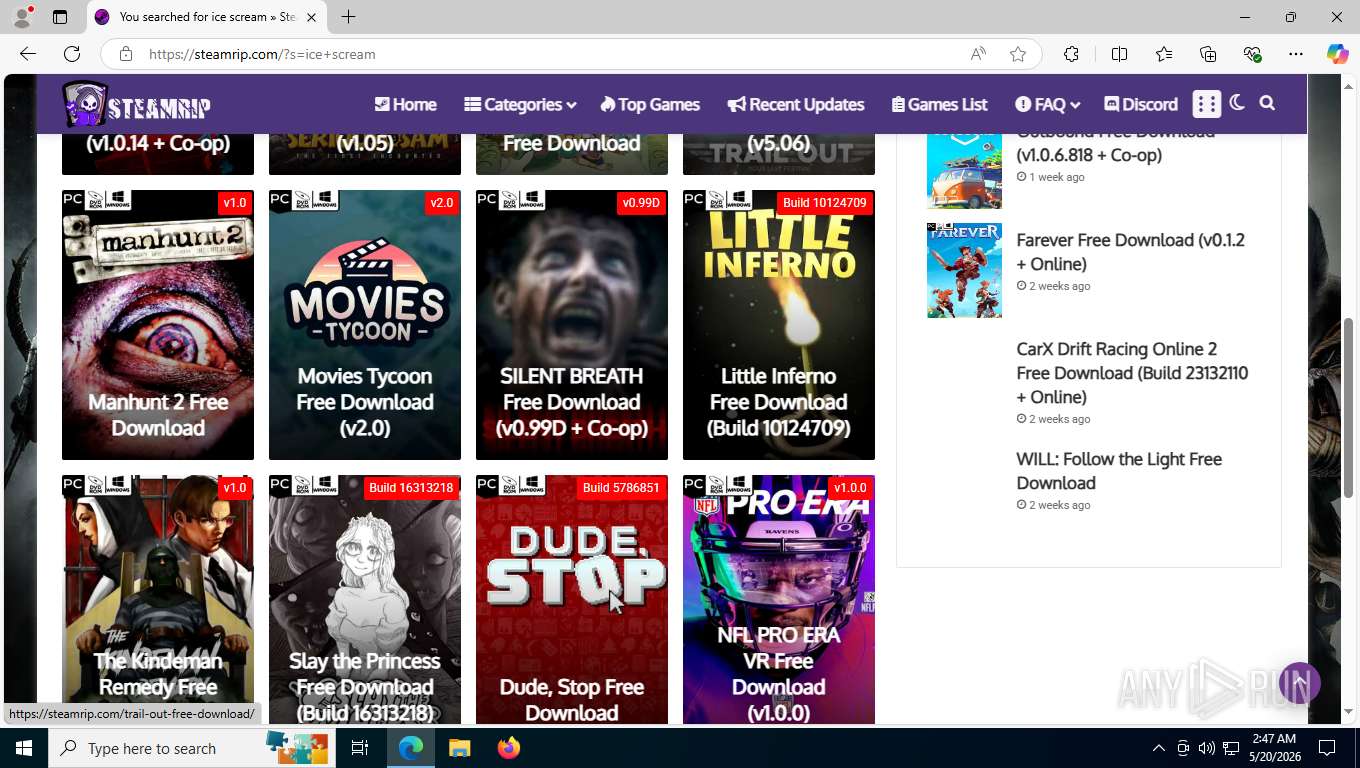Open the site search magnifier icon
Screen dimensions: 1360x768
pos(1267,103)
